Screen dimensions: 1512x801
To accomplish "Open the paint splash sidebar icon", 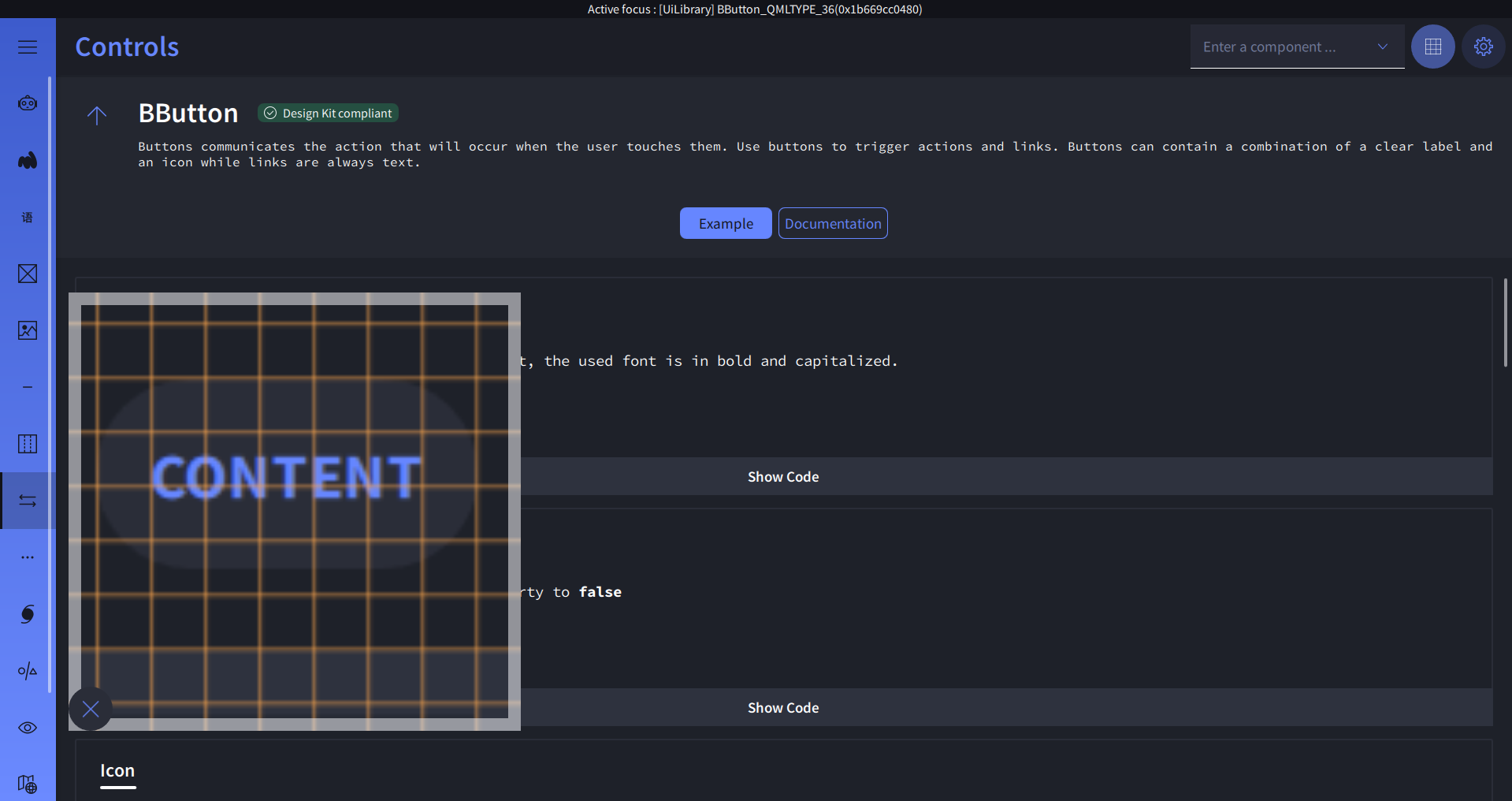I will coord(28,160).
